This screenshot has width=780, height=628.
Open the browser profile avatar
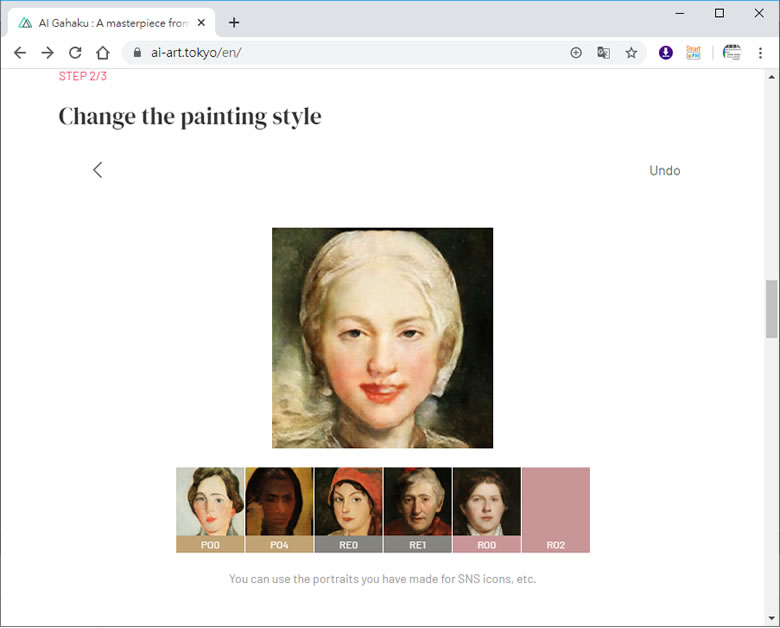click(x=732, y=52)
